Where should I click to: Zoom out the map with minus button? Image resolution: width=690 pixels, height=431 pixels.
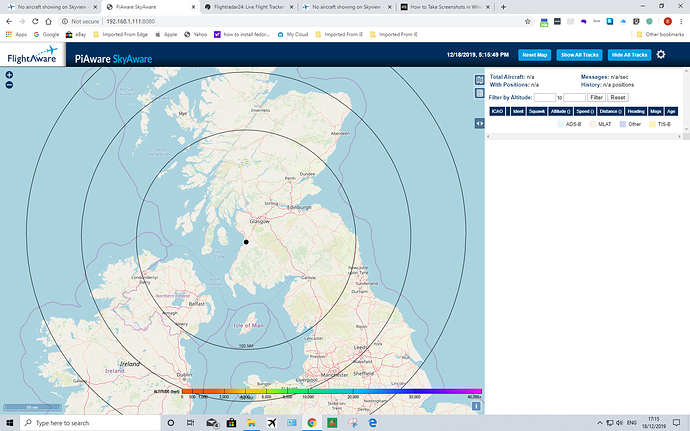(9, 85)
